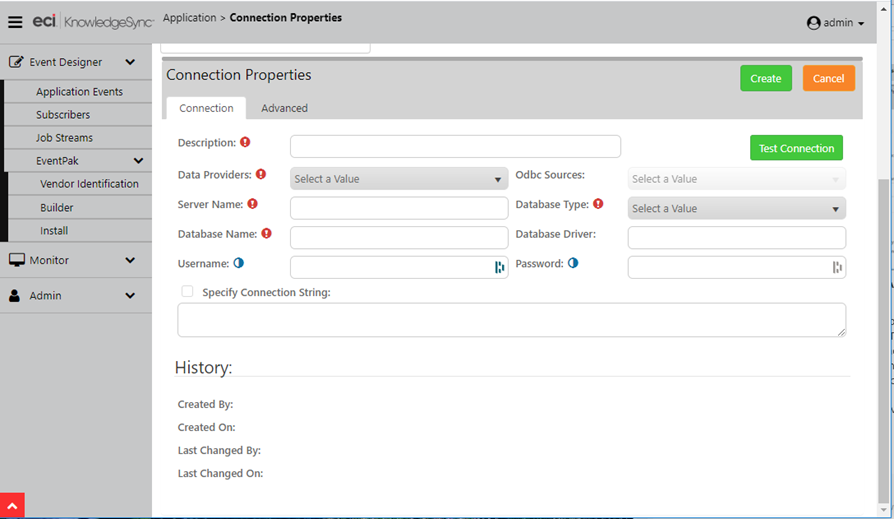Open the Data Providers dropdown
894x519 pixels.
[399, 179]
